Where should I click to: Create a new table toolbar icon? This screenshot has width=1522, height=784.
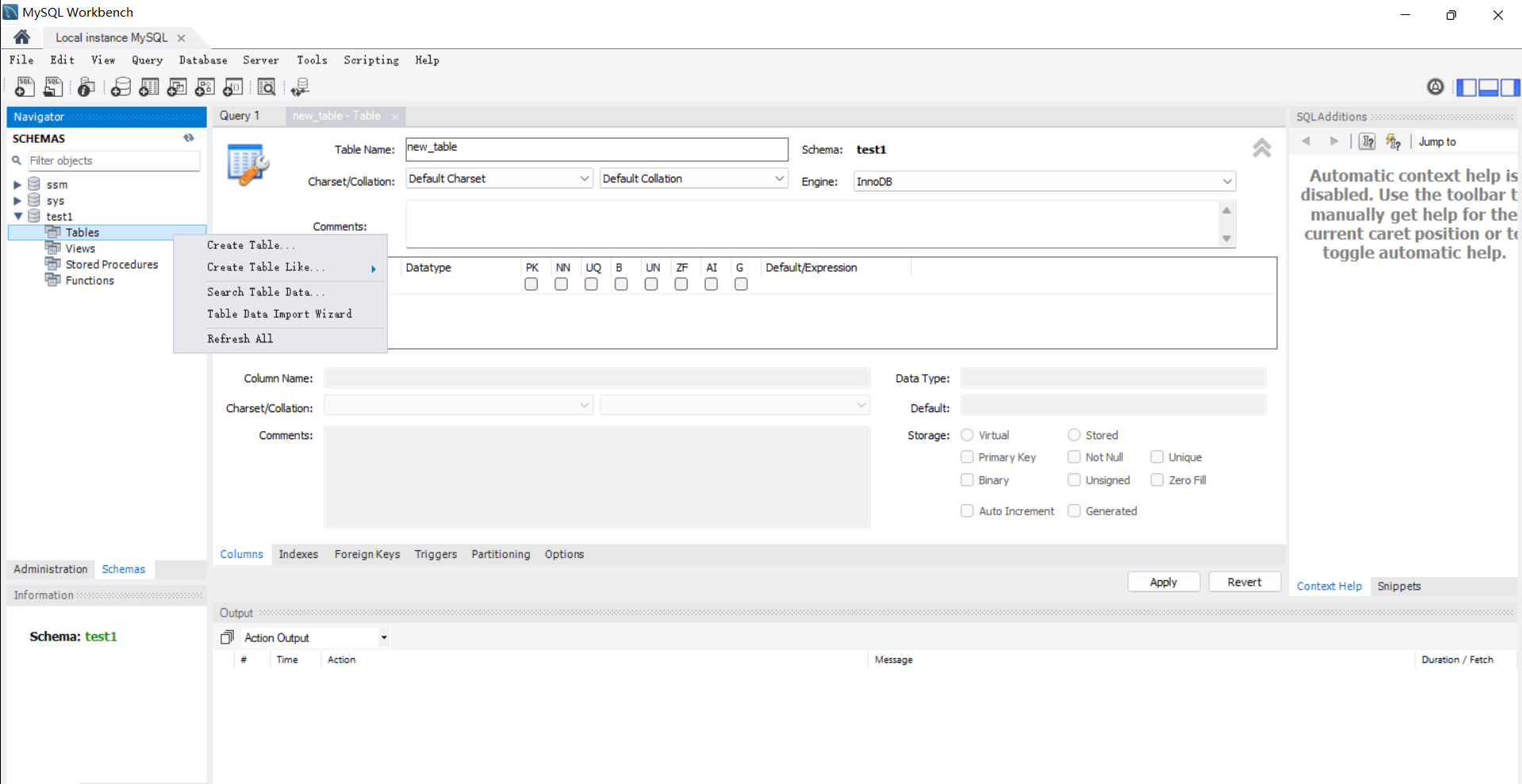pyautogui.click(x=149, y=86)
